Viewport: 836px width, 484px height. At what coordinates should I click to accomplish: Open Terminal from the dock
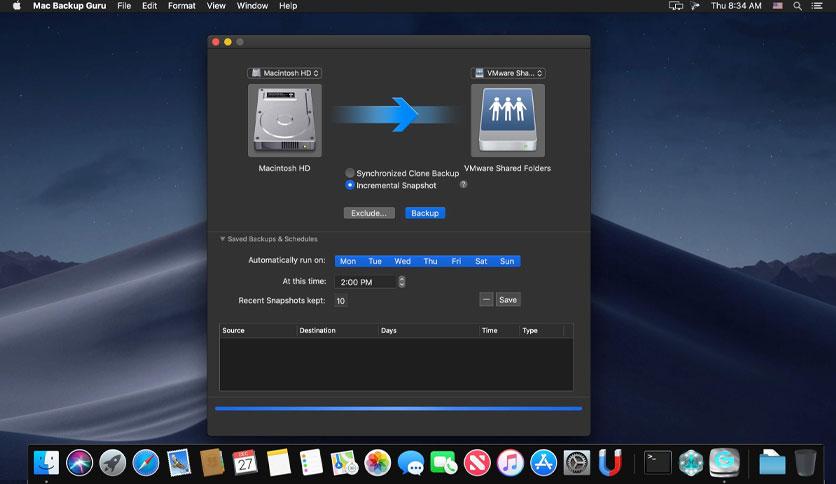point(657,462)
